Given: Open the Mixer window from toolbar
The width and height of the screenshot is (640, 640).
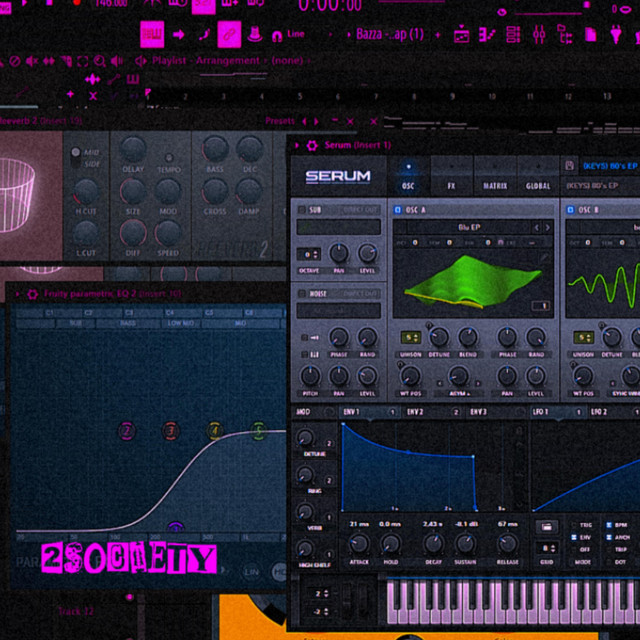Looking at the screenshot, I should tap(539, 35).
